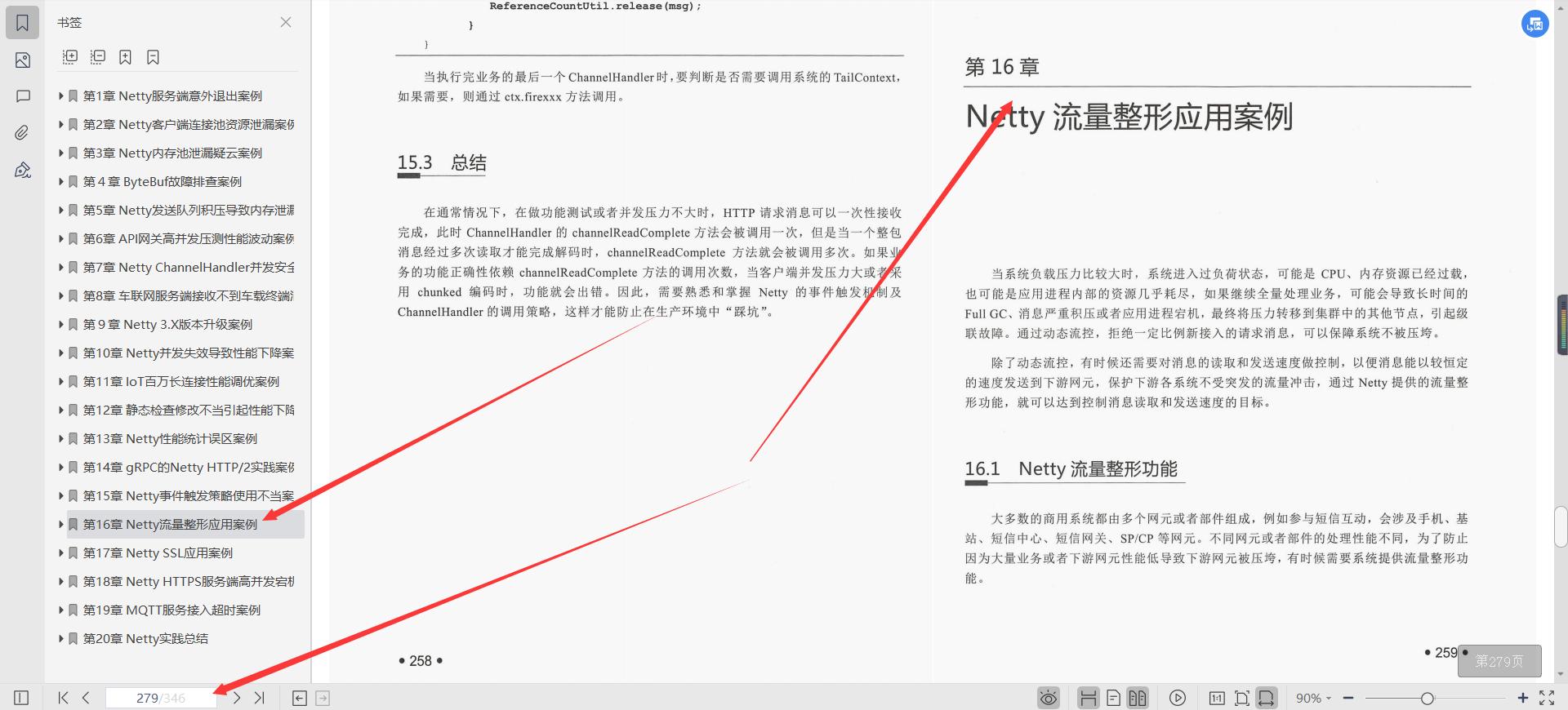The height and width of the screenshot is (710, 1568).
Task: Expand 第5章 bookmark arrow
Action: click(61, 210)
